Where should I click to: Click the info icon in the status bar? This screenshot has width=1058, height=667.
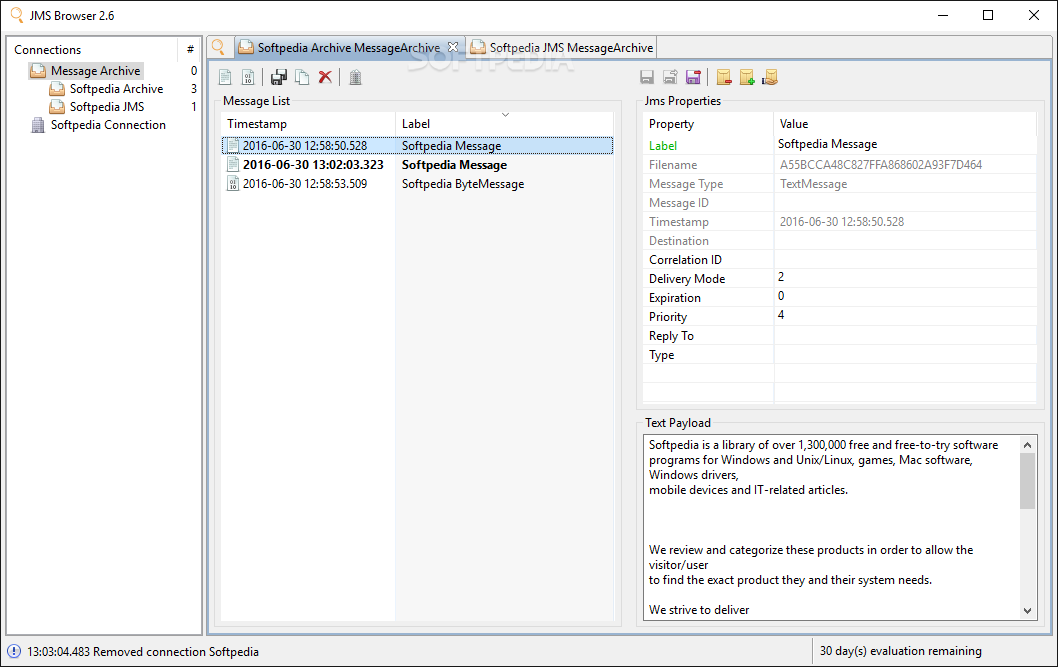pyautogui.click(x=13, y=651)
